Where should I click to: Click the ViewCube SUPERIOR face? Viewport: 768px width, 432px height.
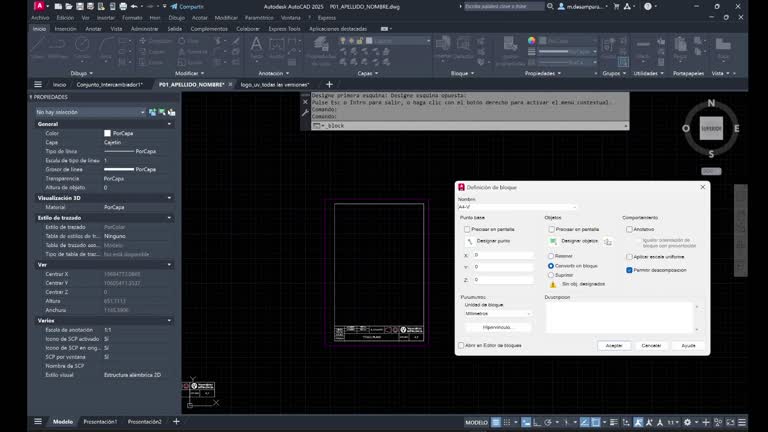click(x=711, y=129)
